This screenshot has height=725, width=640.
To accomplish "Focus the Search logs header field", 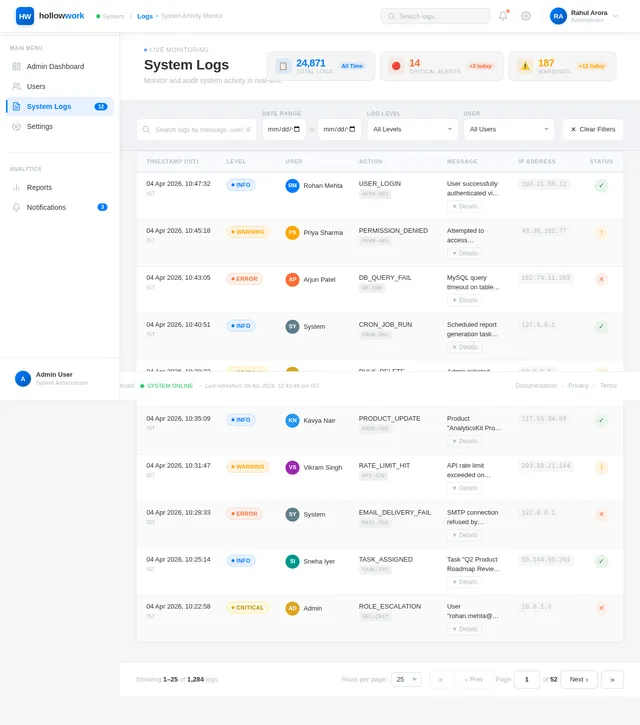I will [x=435, y=16].
